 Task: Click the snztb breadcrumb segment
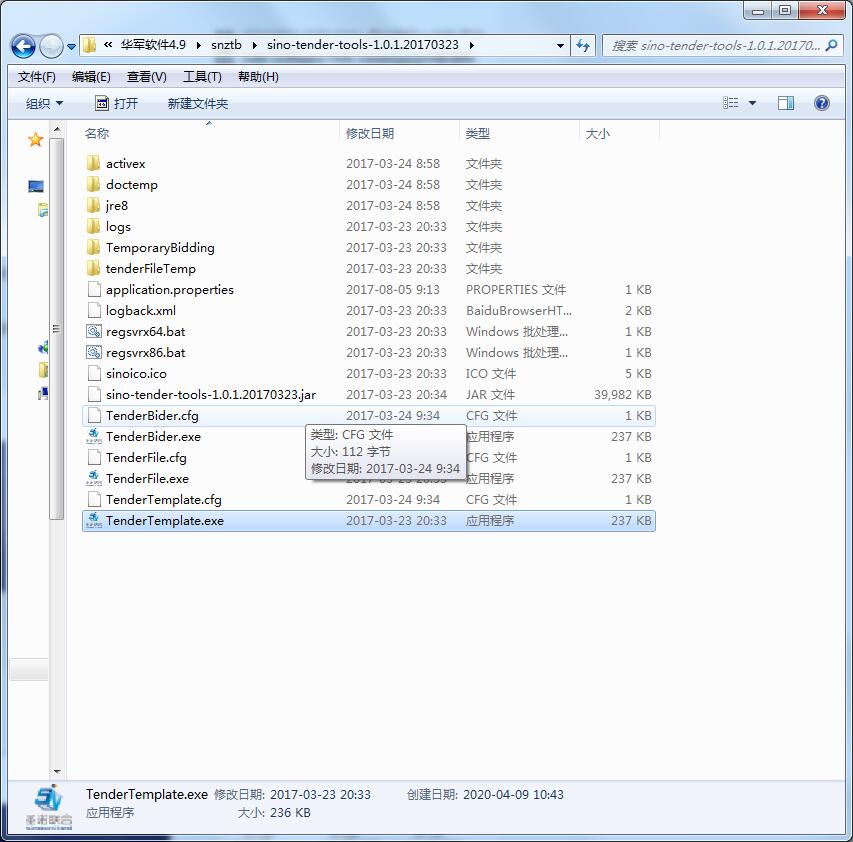point(226,45)
